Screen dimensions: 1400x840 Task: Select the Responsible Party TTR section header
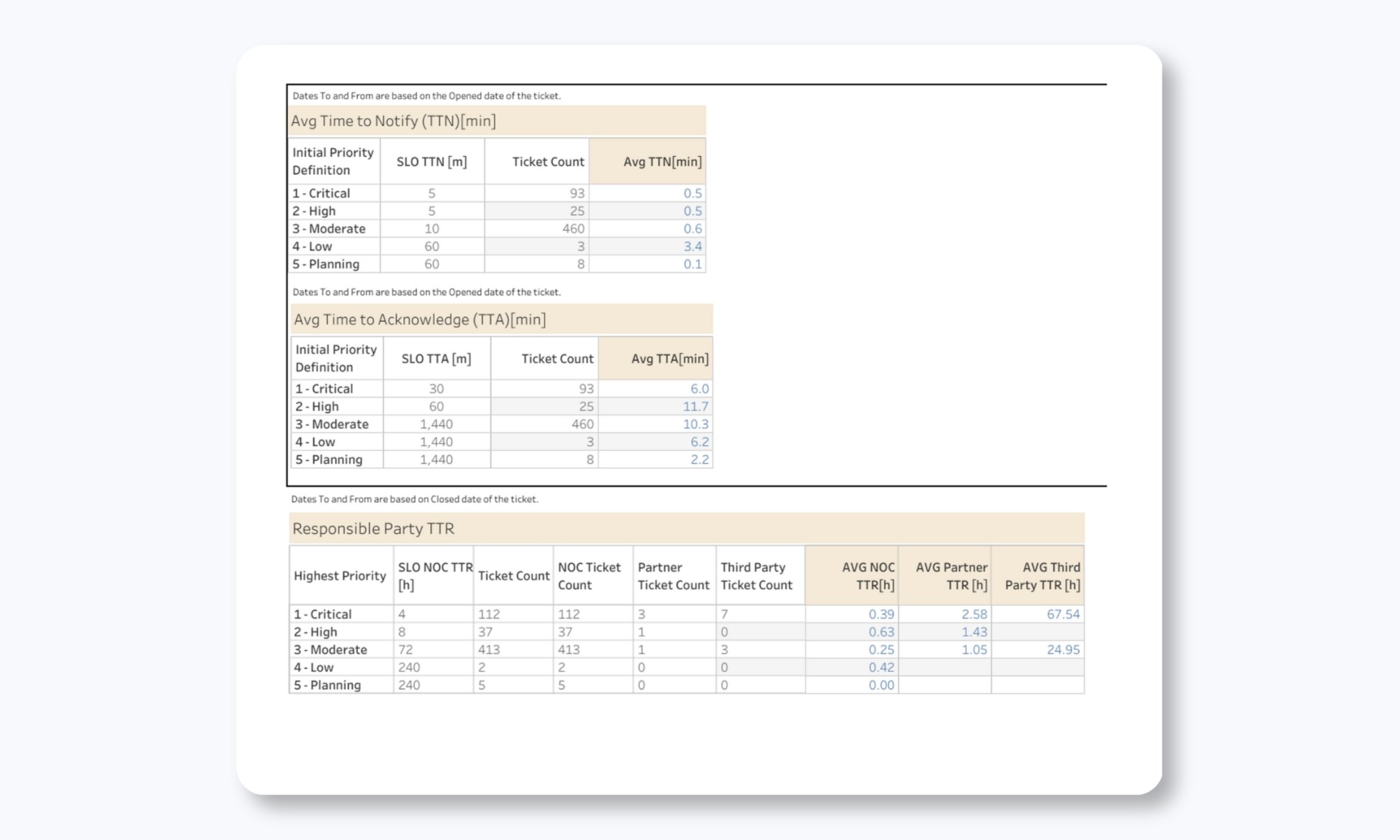click(x=373, y=528)
